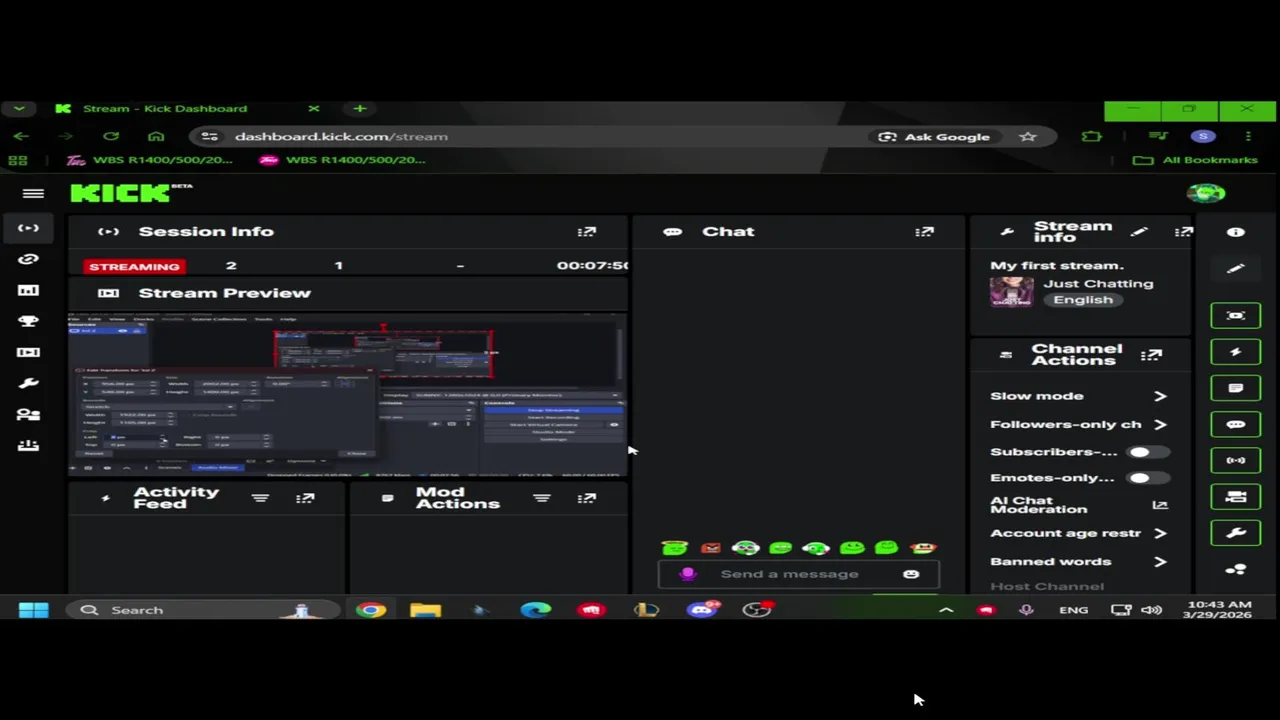Open AI Chat Moderation external link

(x=1160, y=505)
